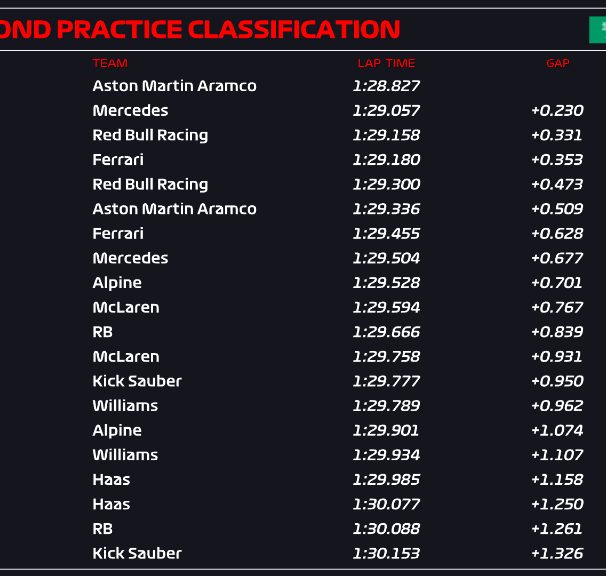Click the lap time 1:29.985
The image size is (606, 576).
pyautogui.click(x=386, y=480)
